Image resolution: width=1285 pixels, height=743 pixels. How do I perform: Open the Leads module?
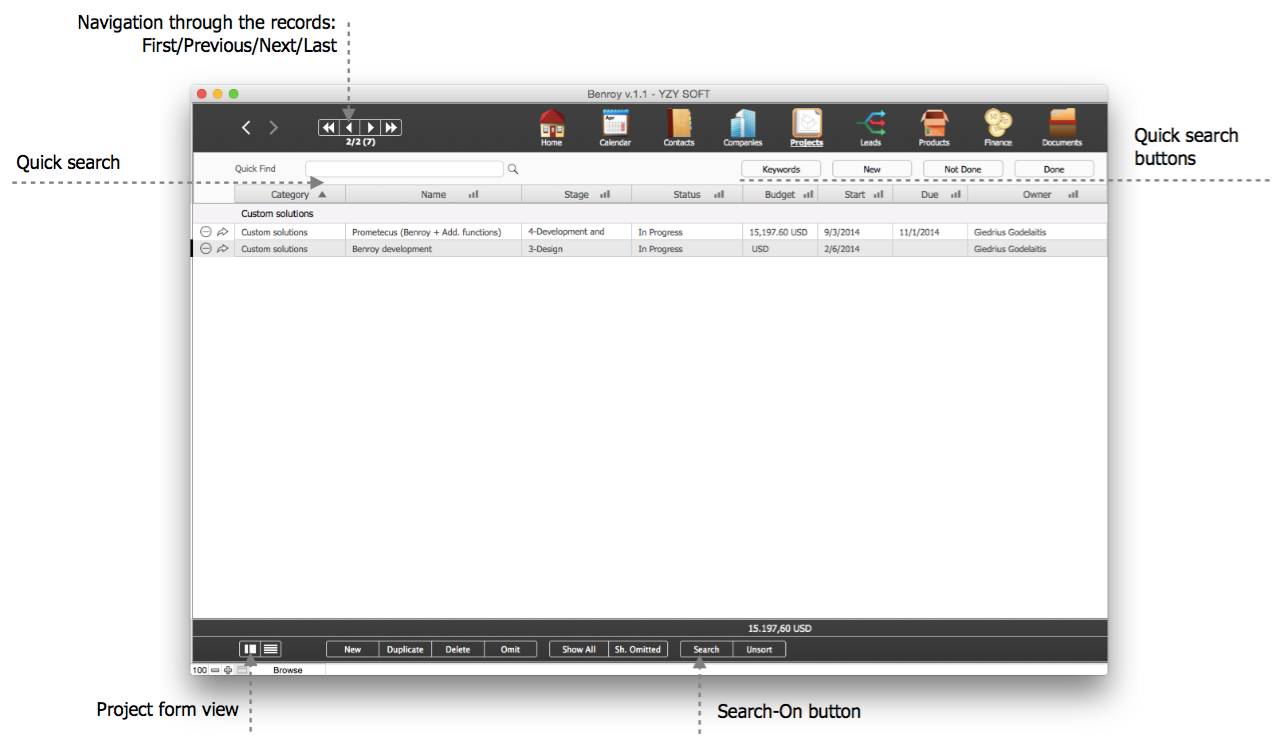click(871, 124)
